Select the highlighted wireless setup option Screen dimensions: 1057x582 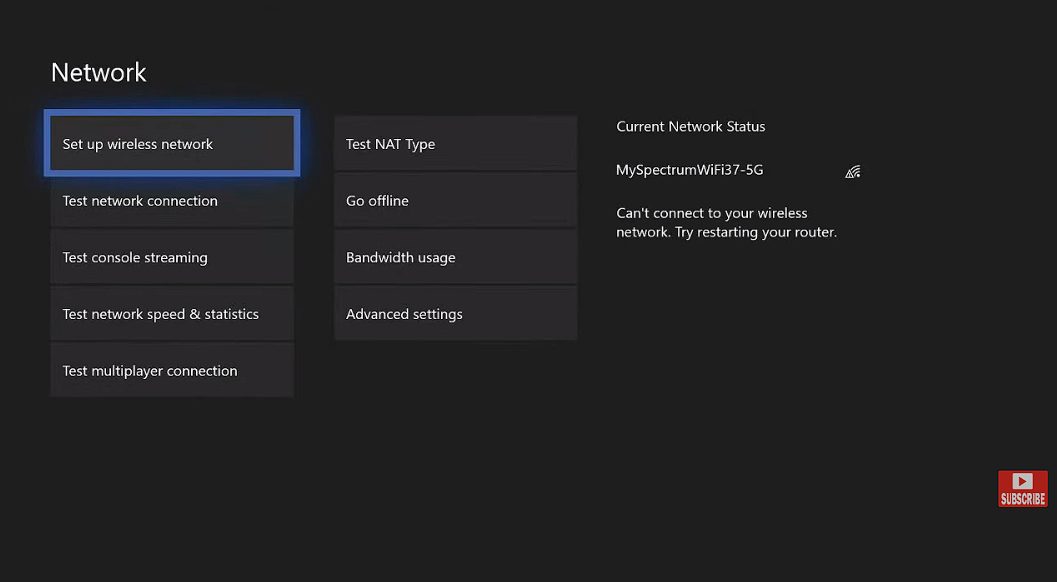(x=170, y=143)
